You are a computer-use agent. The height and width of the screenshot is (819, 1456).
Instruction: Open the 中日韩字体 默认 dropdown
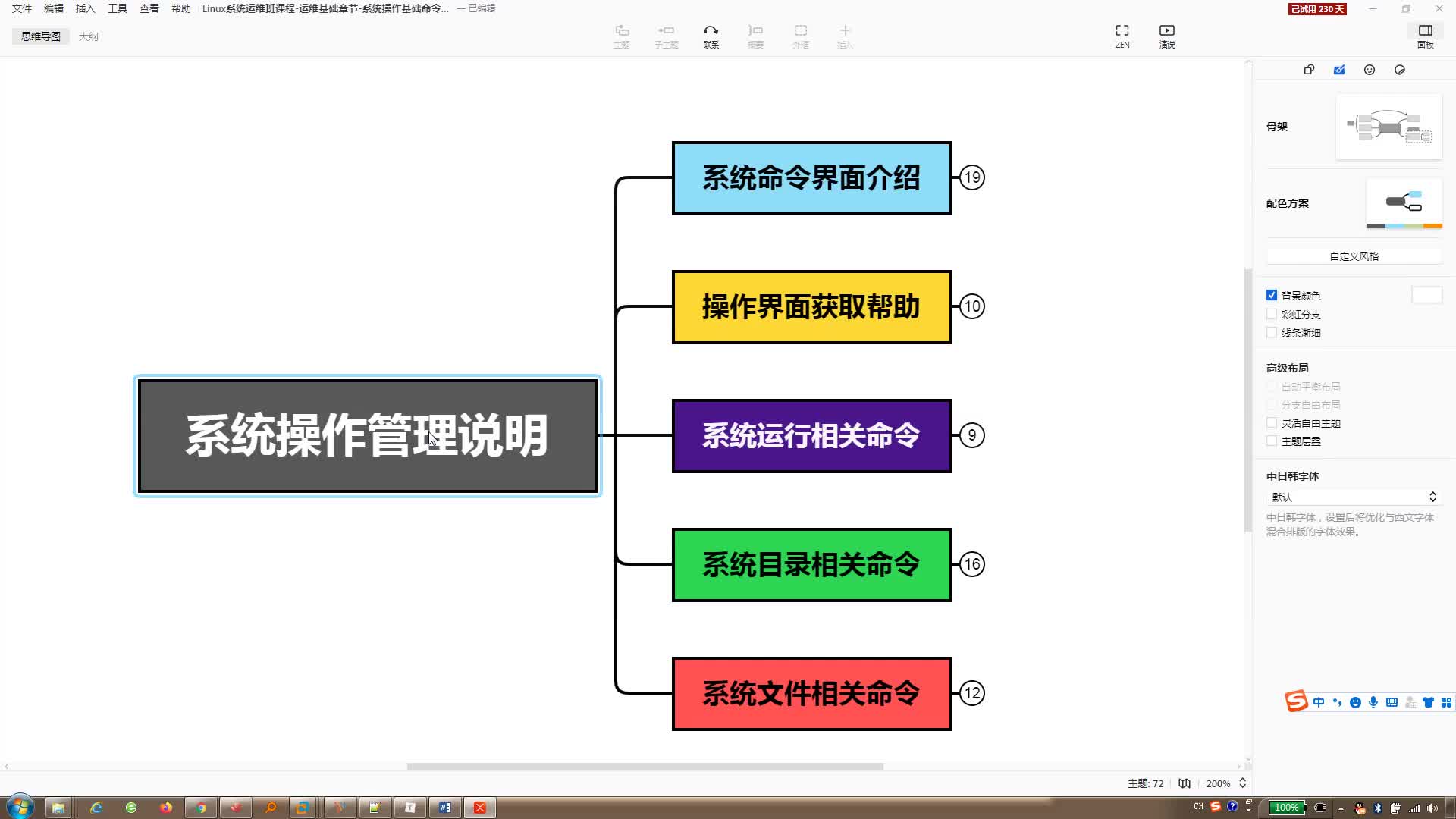click(x=1354, y=497)
